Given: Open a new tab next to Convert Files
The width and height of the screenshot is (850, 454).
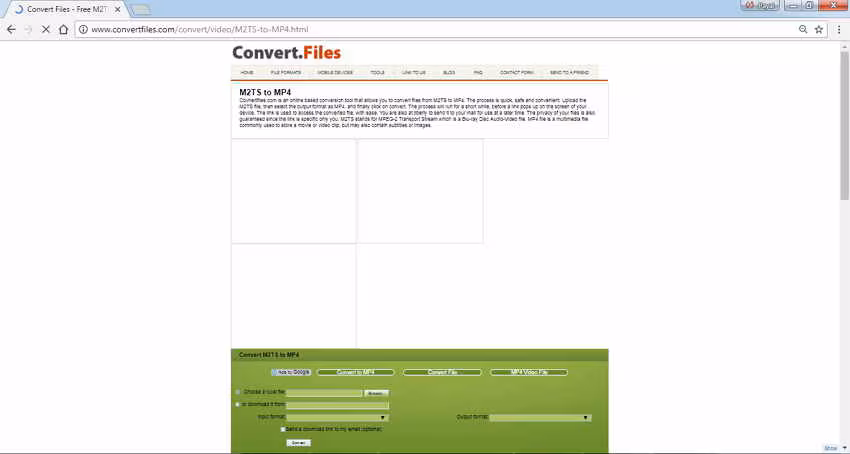Looking at the screenshot, I should point(140,10).
